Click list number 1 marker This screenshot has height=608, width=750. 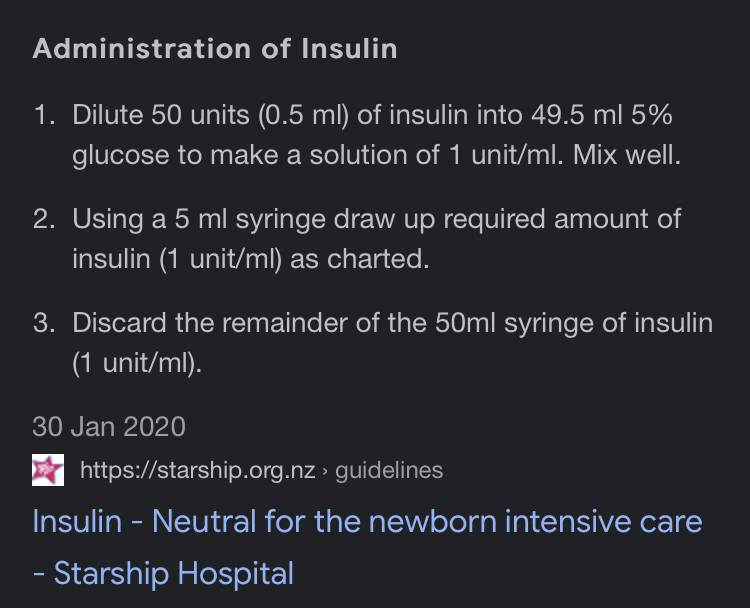44,115
